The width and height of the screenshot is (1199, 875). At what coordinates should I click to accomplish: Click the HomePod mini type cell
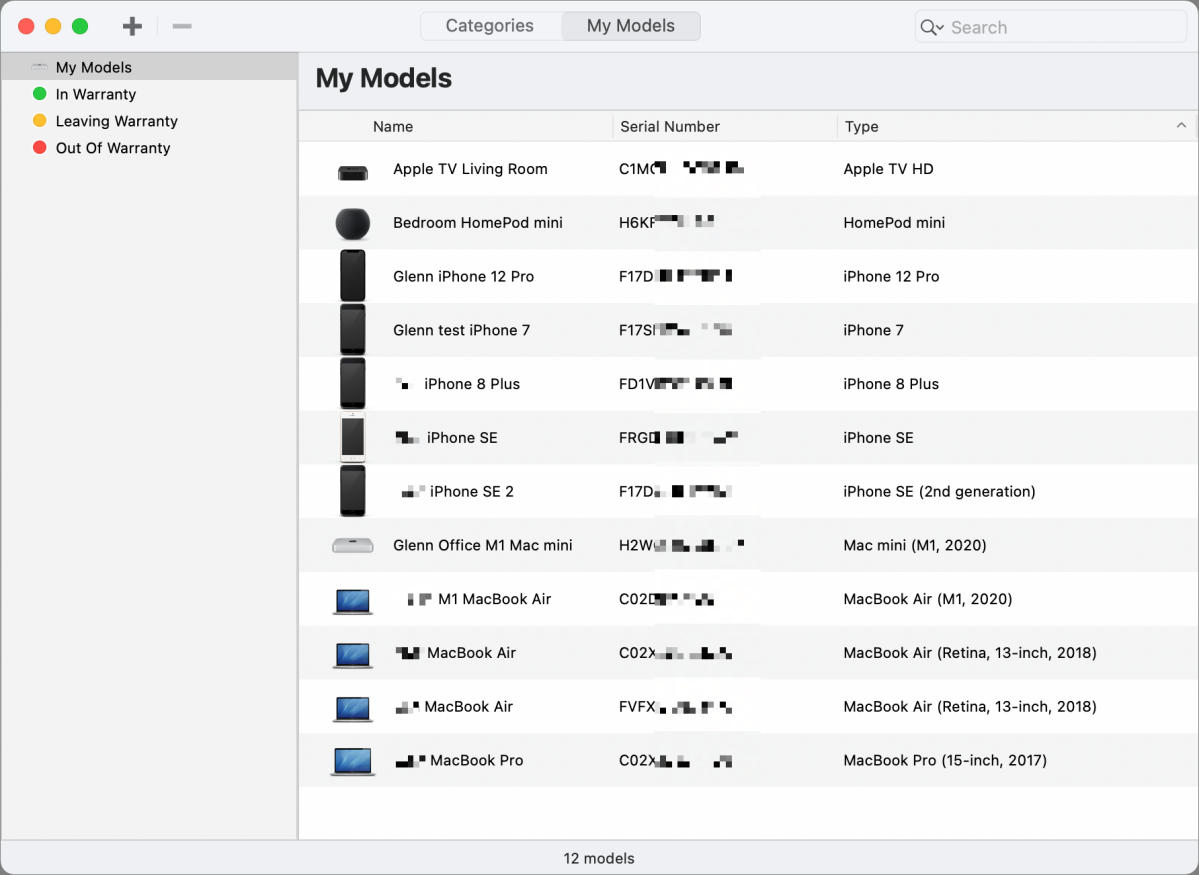(894, 223)
